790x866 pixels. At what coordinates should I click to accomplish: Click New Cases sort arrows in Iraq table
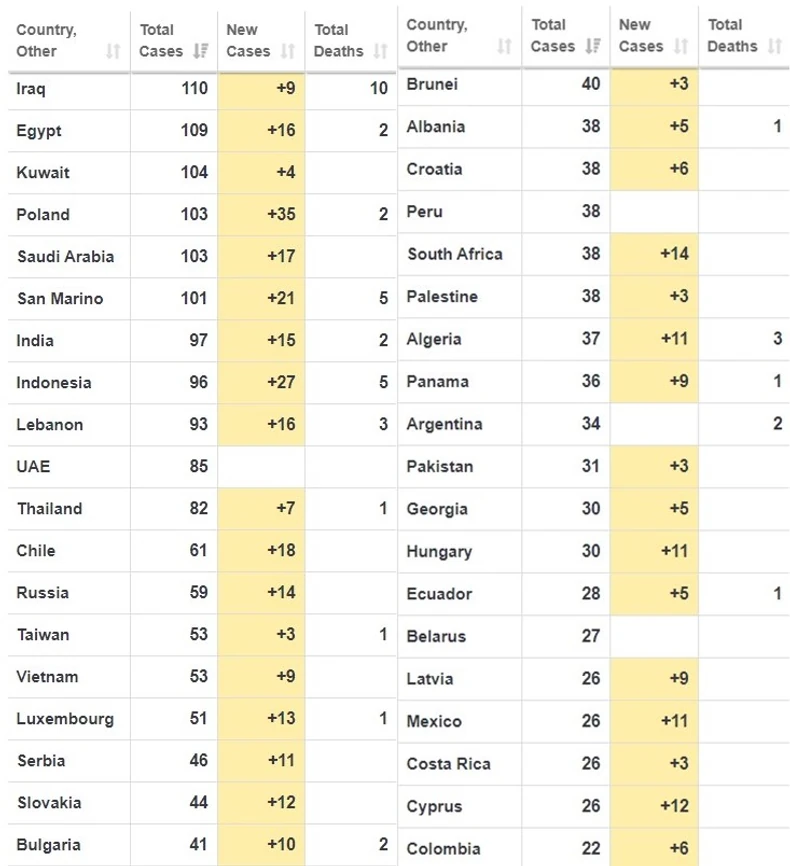pos(288,51)
